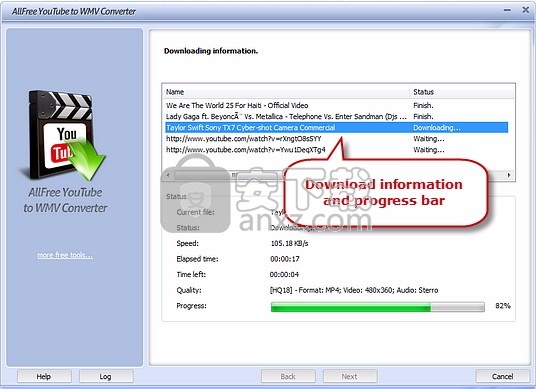
Task: Click the list's right scroll arrow
Action: [x=509, y=175]
